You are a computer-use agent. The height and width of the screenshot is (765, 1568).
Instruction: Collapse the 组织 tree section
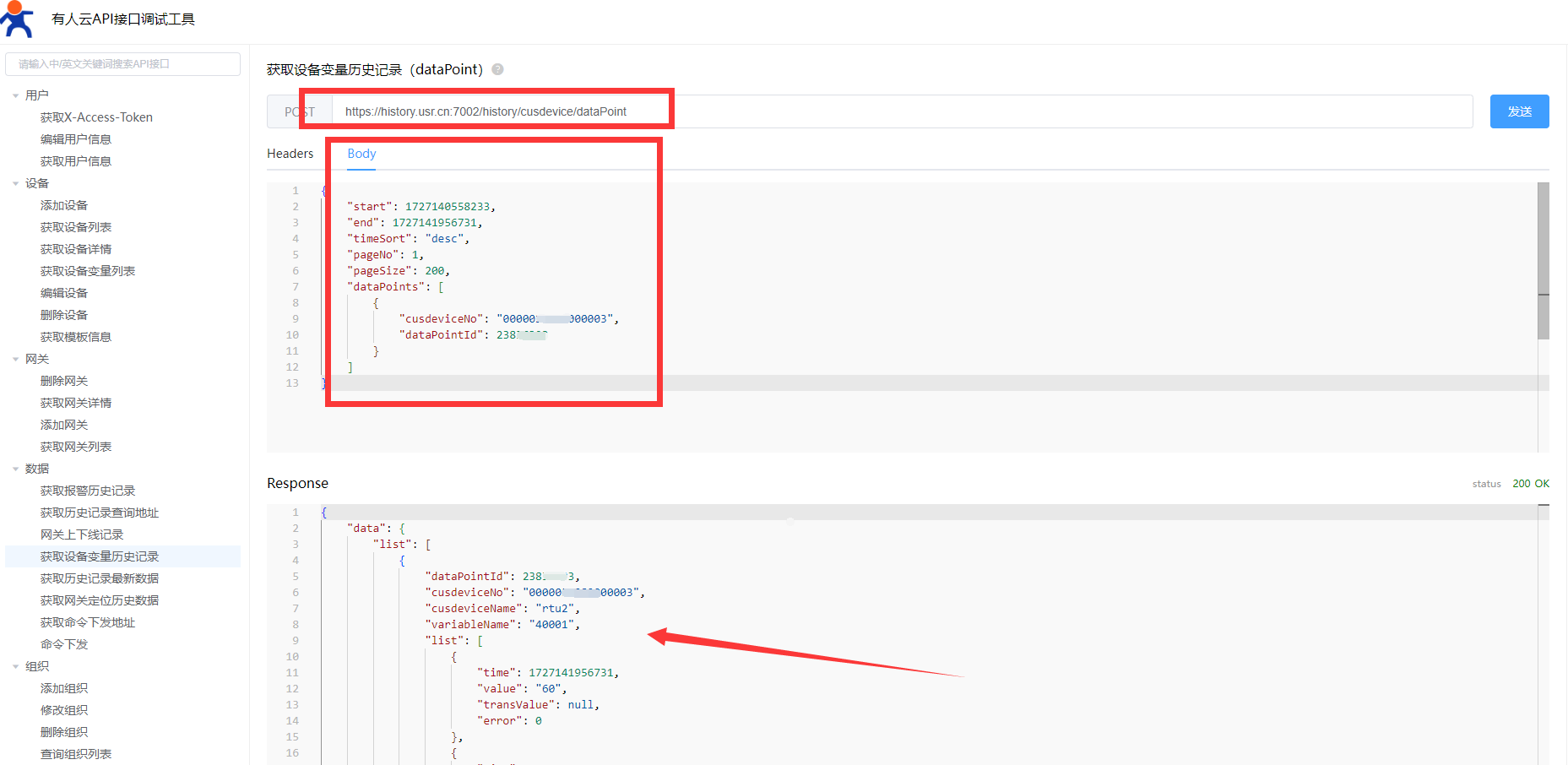15,666
